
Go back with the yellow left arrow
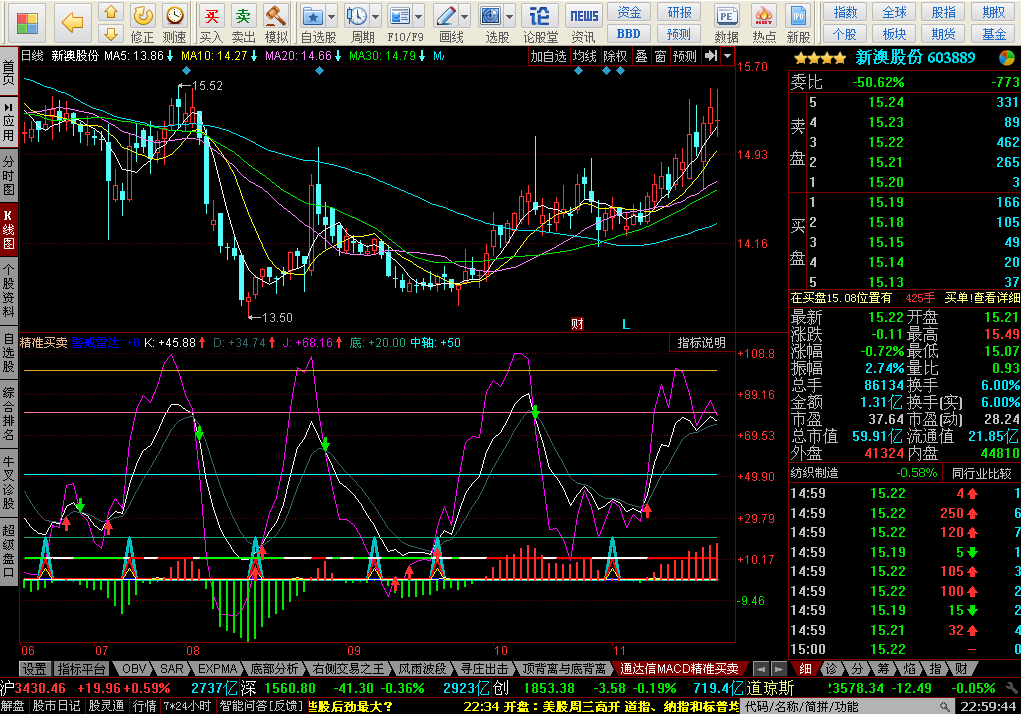(x=72, y=23)
